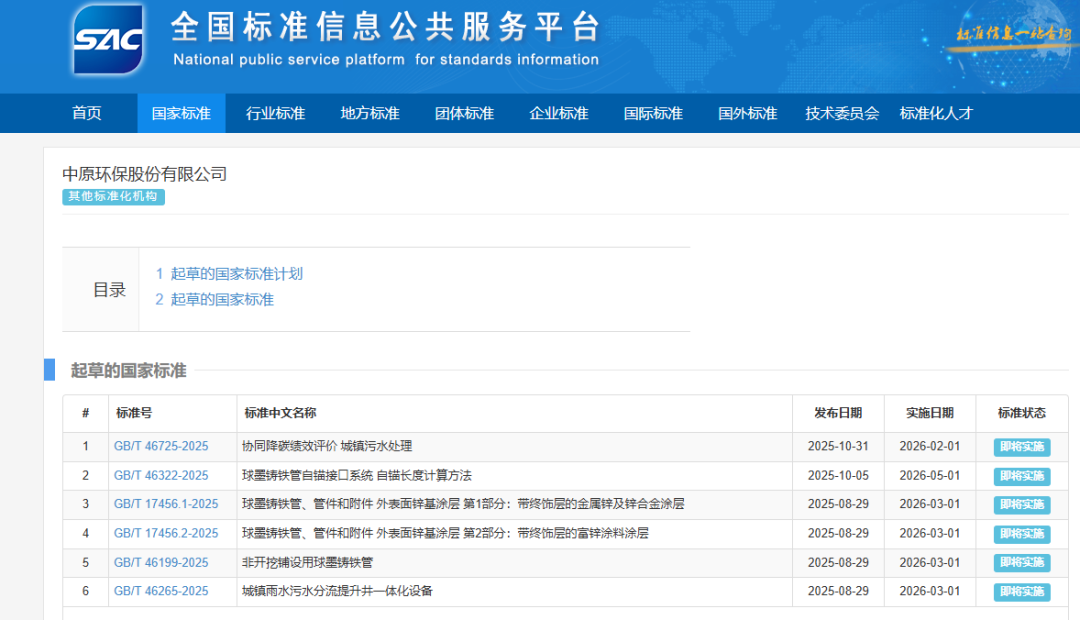Screen dimensions: 1080x620
Task: Click the 实施日期 column header
Action: point(930,413)
